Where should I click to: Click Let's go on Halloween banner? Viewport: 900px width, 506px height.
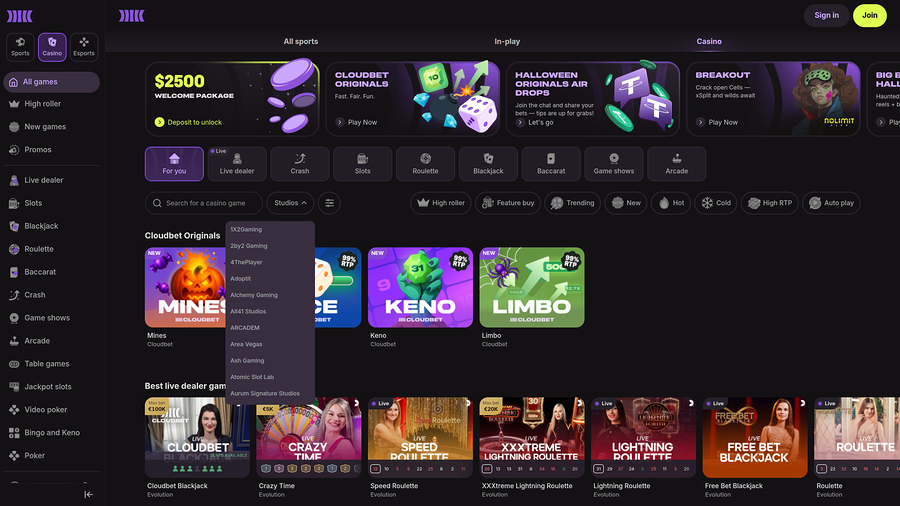coord(534,122)
